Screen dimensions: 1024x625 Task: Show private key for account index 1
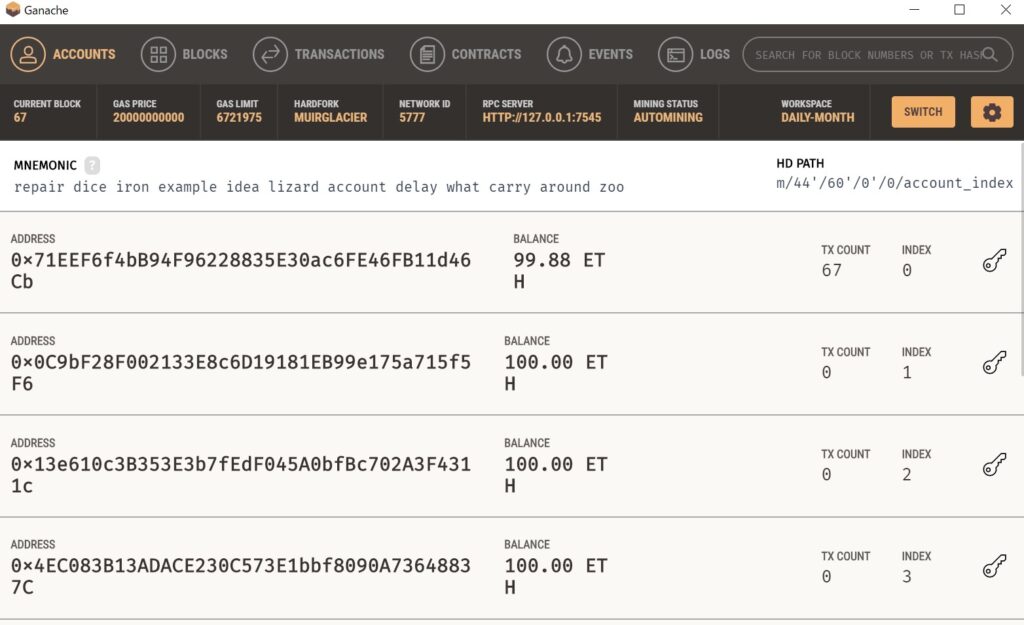994,362
